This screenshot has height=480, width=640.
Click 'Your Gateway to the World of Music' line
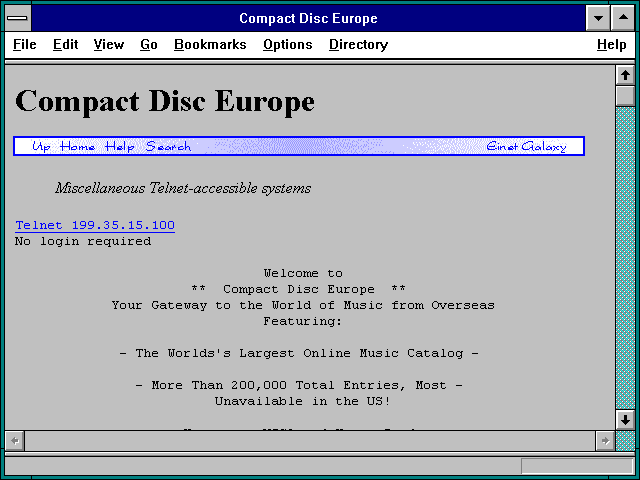[303, 305]
